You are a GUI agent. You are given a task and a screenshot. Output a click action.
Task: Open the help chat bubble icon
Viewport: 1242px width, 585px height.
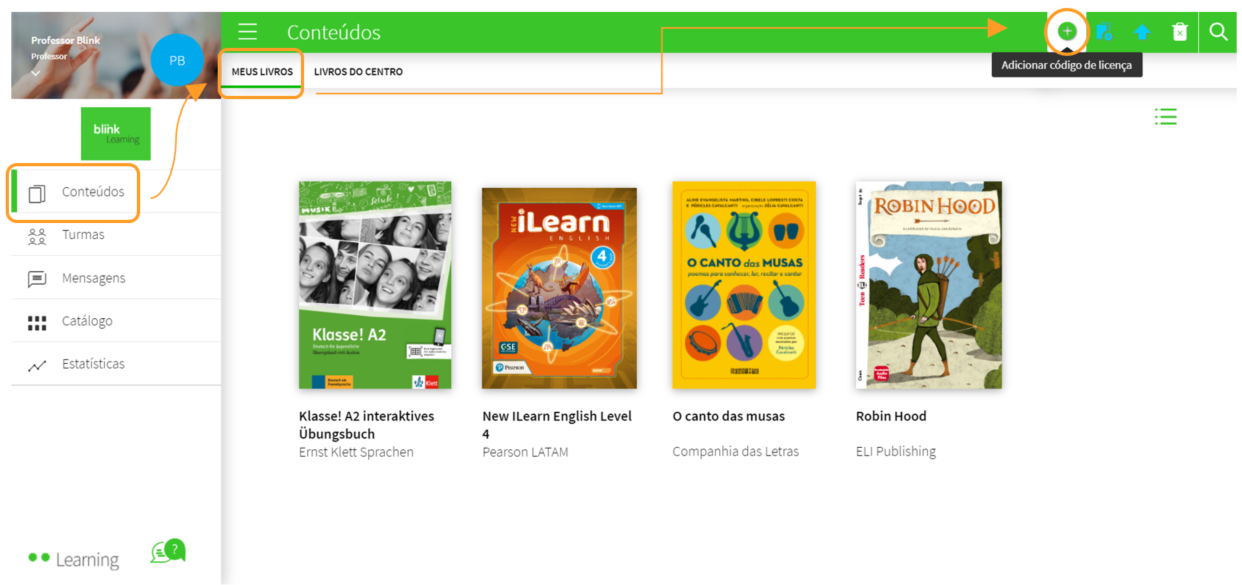tap(168, 551)
